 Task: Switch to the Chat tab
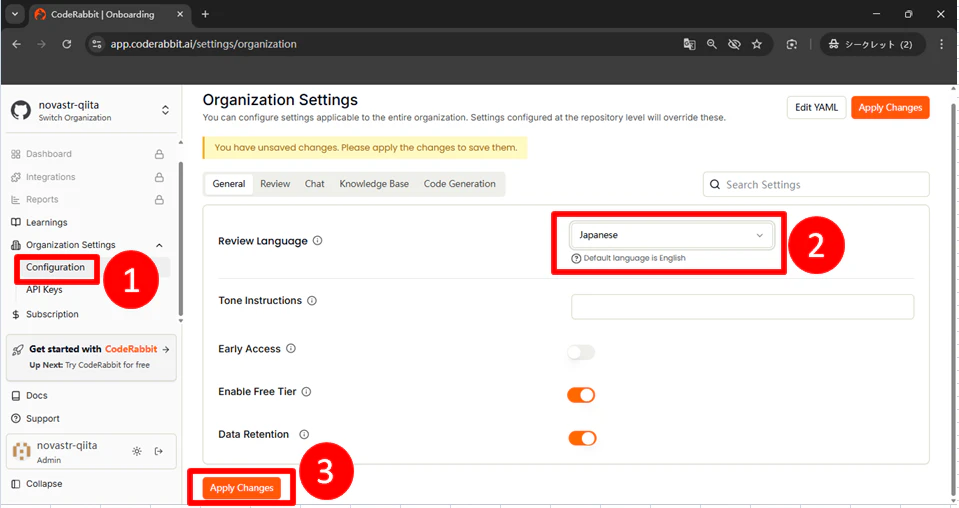pos(314,184)
